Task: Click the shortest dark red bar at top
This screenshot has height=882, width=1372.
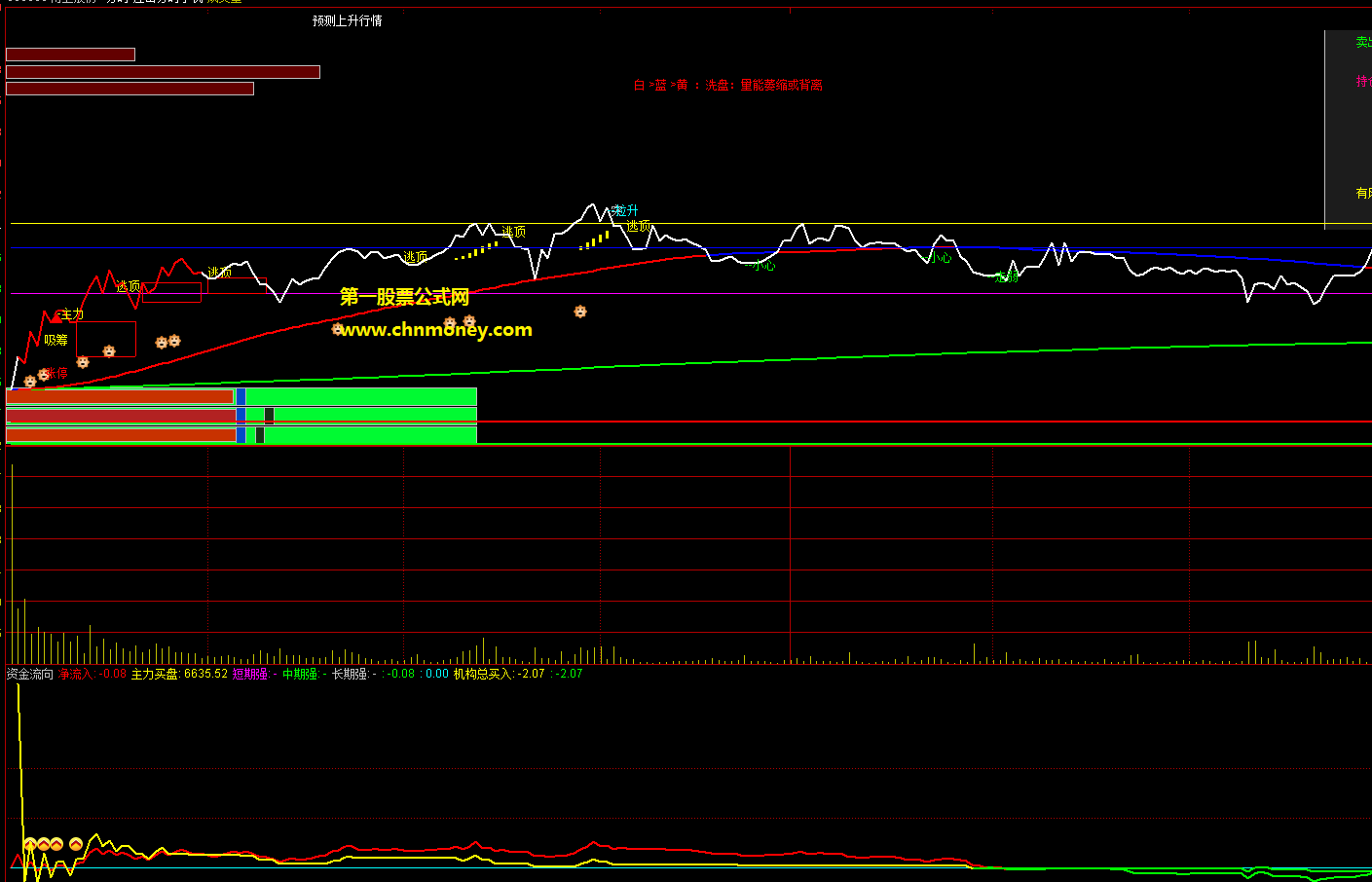Action: pyautogui.click(x=70, y=55)
